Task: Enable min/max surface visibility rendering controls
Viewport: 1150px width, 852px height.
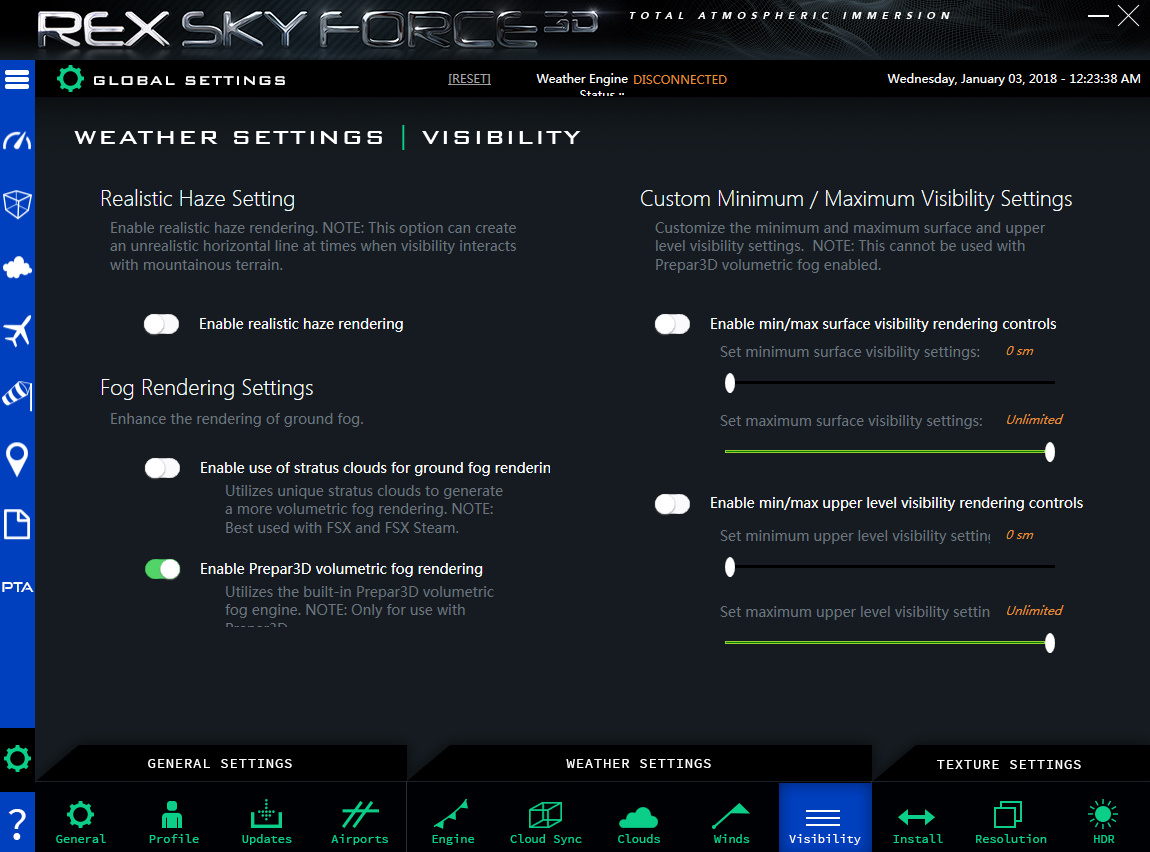Action: (673, 324)
